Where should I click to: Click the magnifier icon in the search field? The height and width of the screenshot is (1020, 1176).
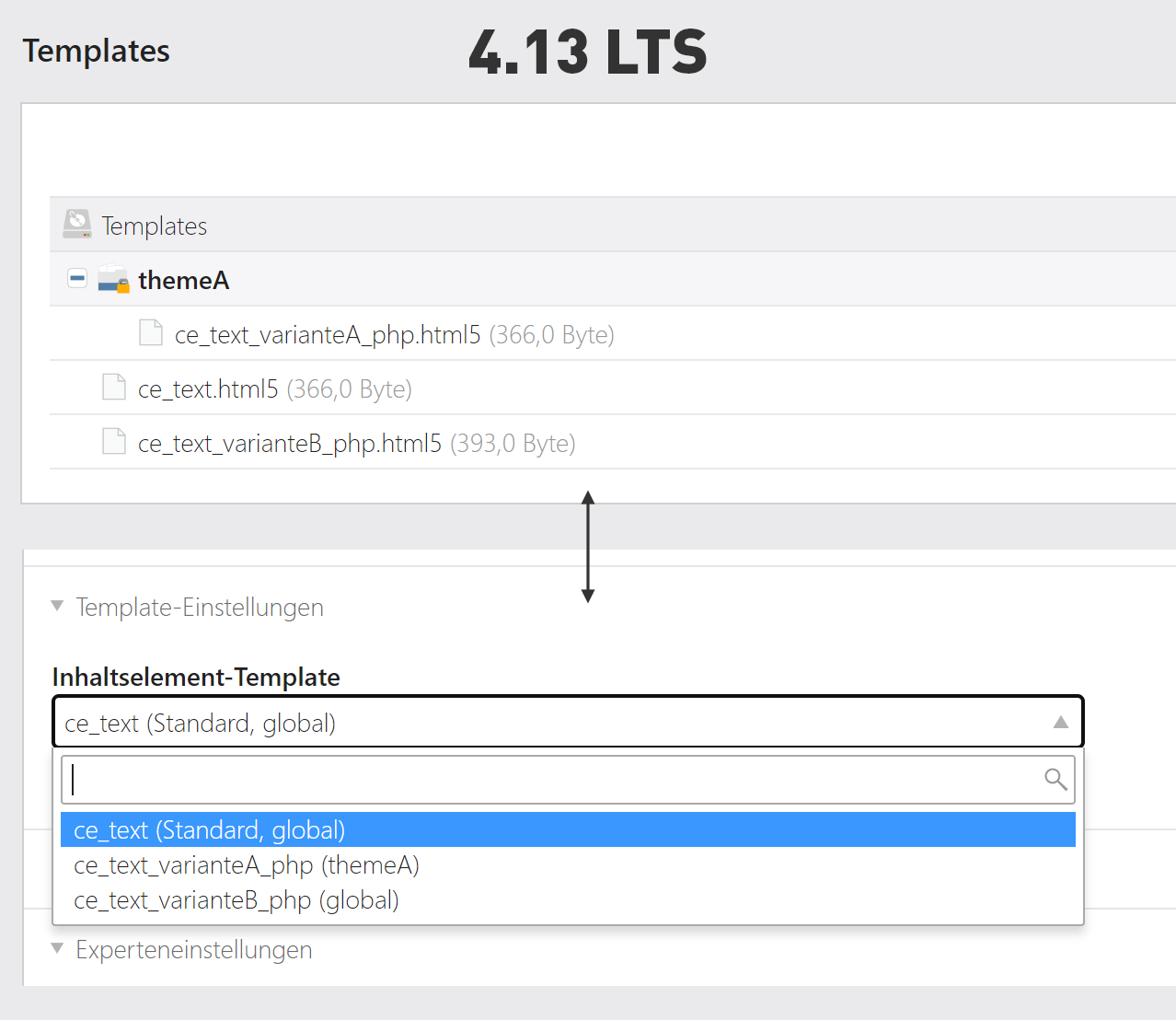[x=1055, y=780]
